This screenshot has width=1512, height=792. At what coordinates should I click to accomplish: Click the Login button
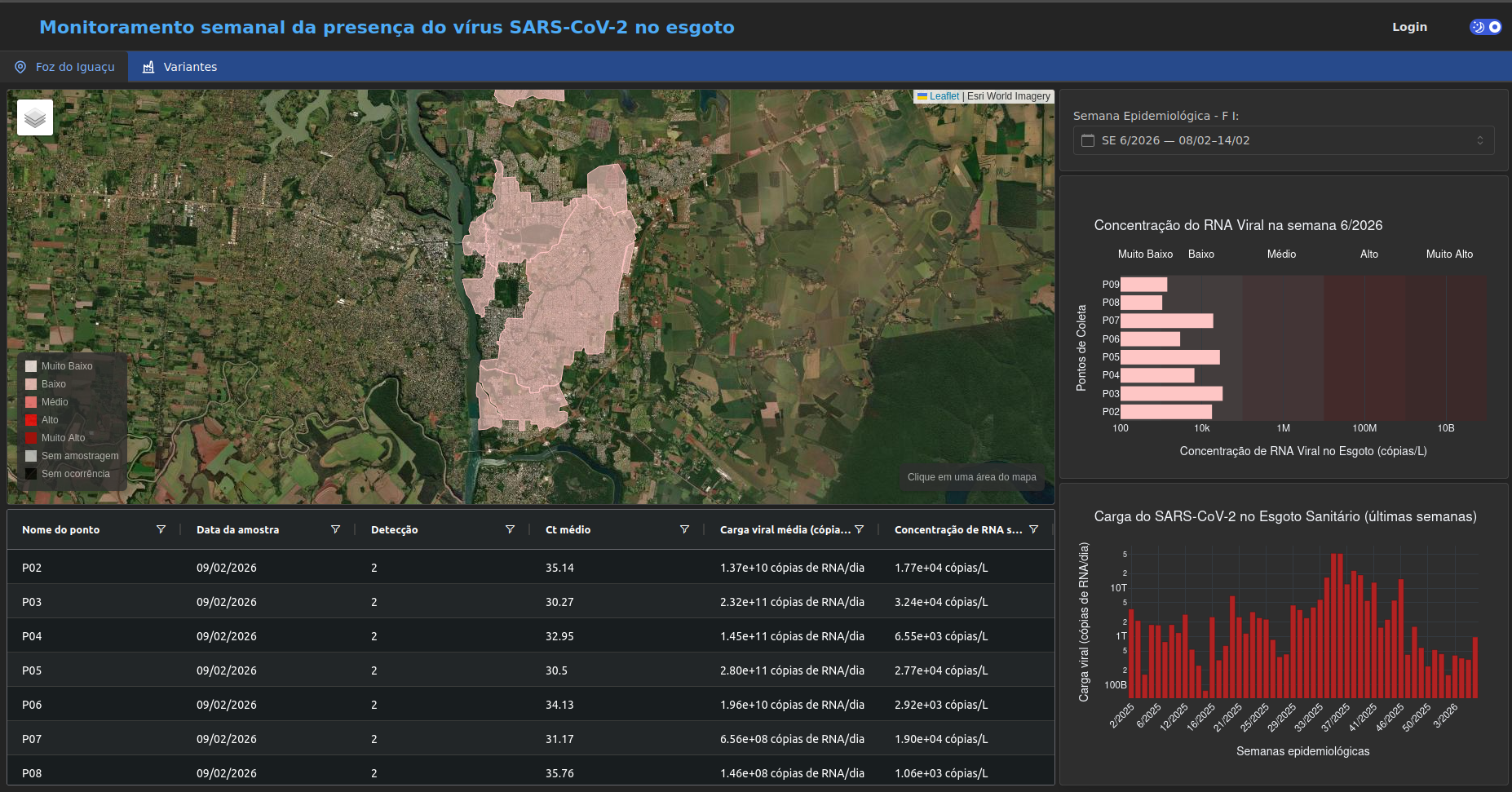[x=1409, y=27]
